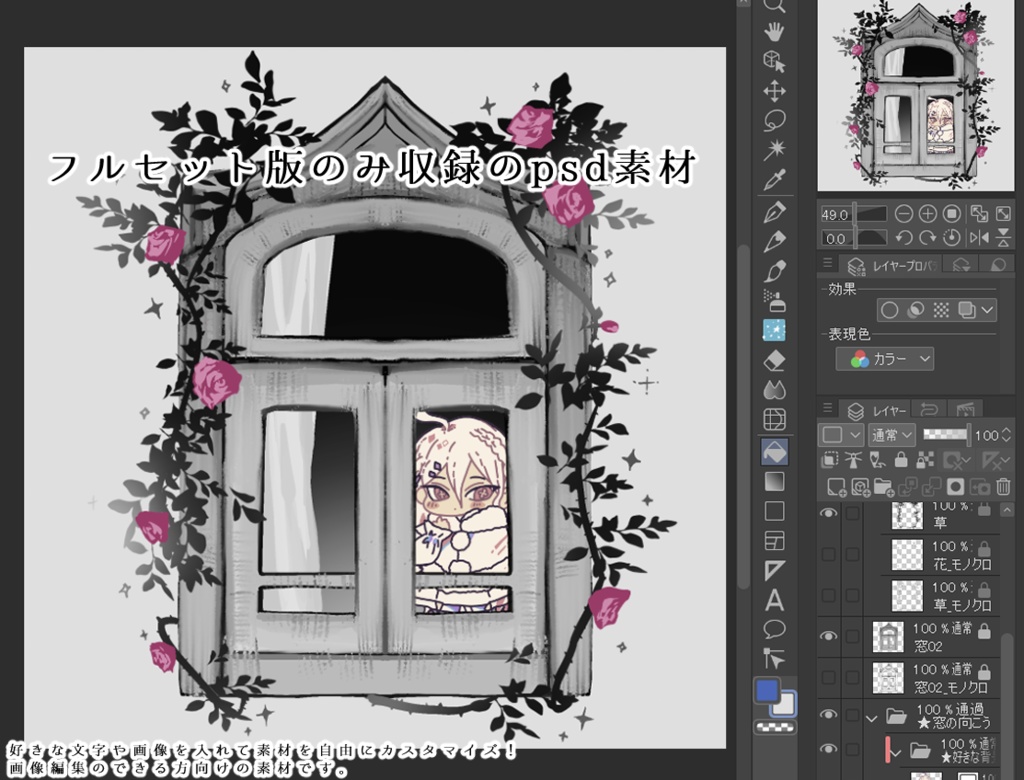
Task: Collapse the ★窓の向こう folder
Action: click(x=871, y=718)
